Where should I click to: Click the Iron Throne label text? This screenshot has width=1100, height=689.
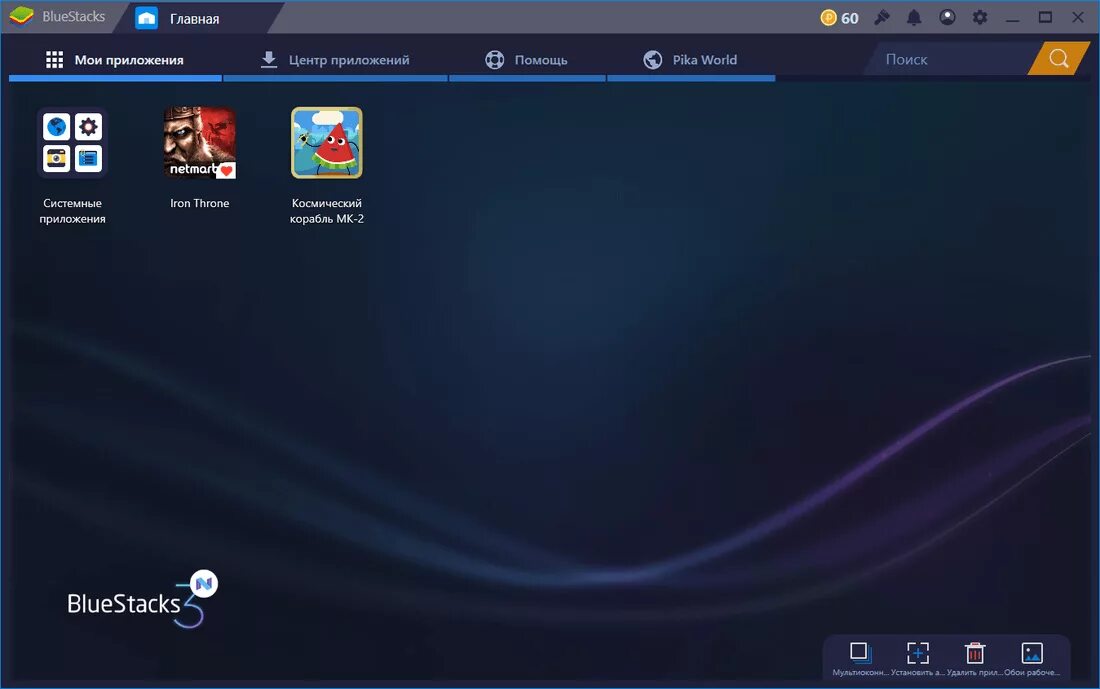click(200, 203)
